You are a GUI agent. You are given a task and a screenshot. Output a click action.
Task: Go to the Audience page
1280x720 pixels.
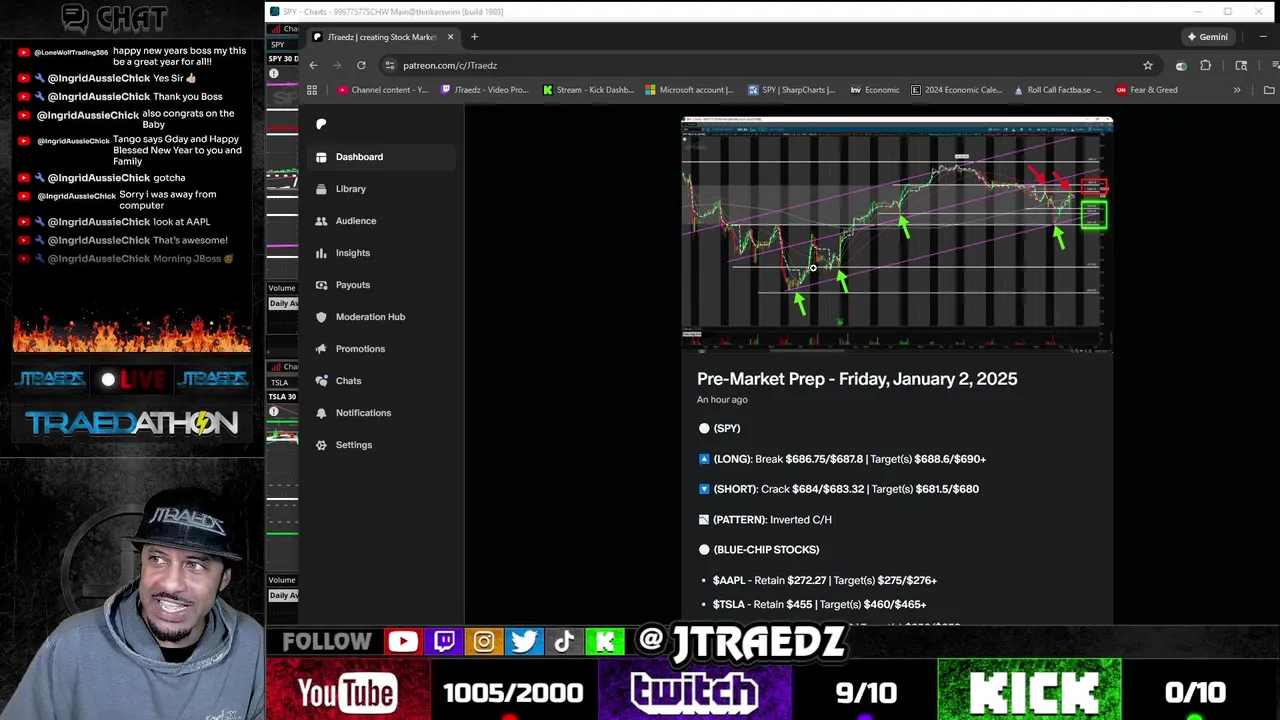(x=382, y=221)
